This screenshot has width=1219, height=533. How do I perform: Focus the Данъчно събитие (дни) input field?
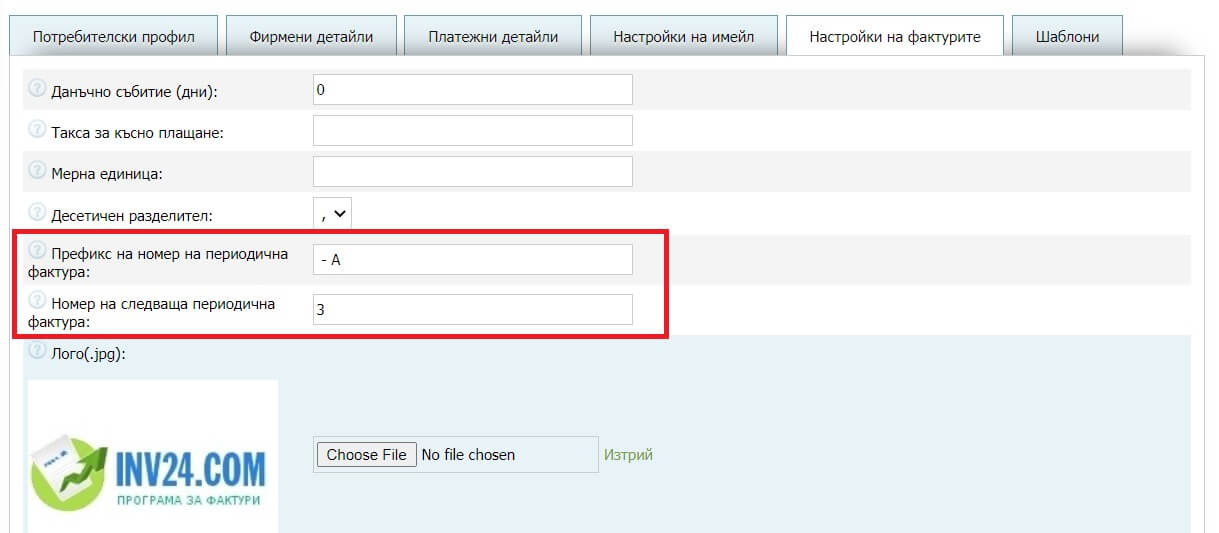[x=472, y=90]
